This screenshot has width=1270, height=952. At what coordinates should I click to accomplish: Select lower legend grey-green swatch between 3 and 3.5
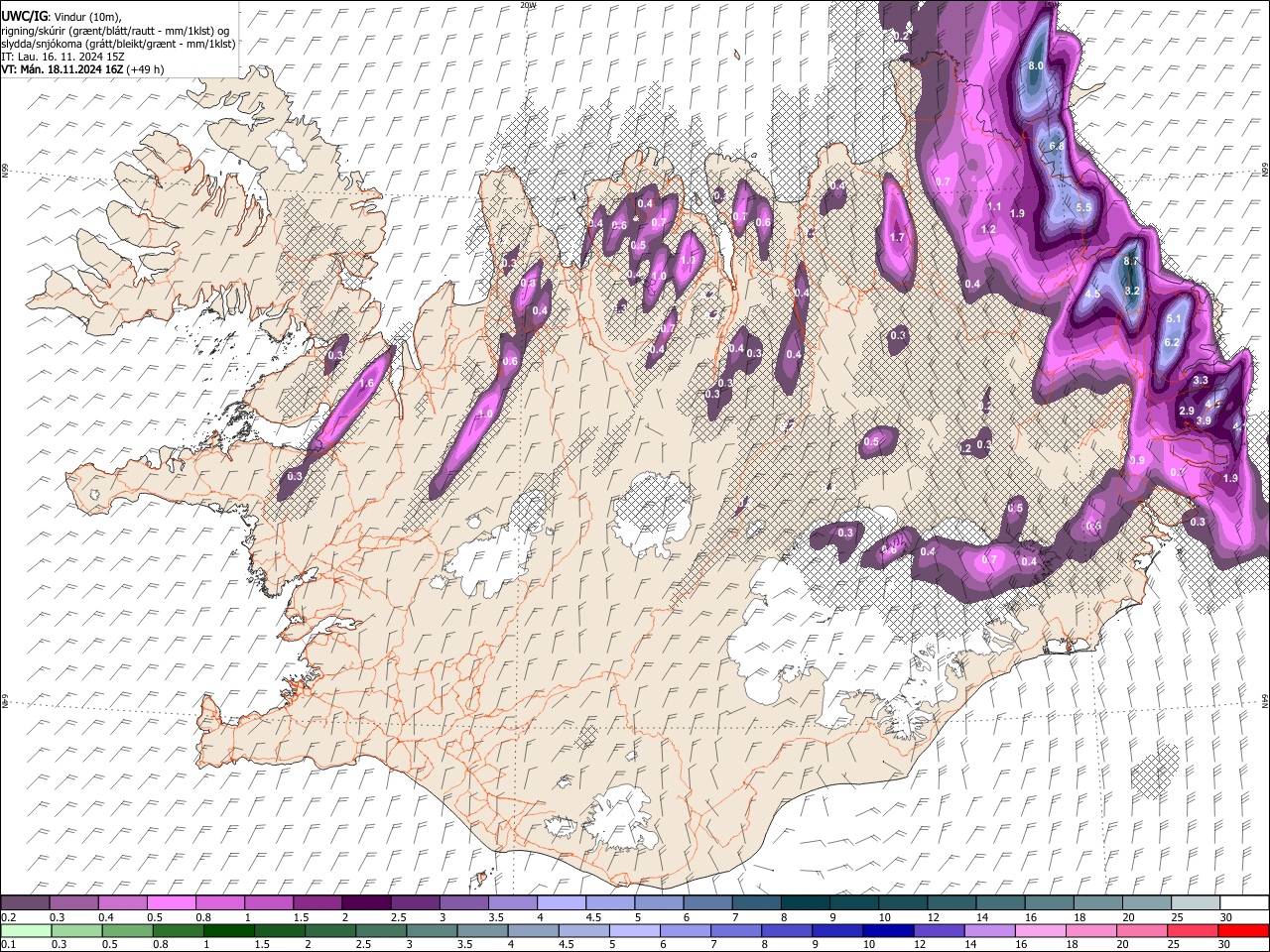point(431,930)
